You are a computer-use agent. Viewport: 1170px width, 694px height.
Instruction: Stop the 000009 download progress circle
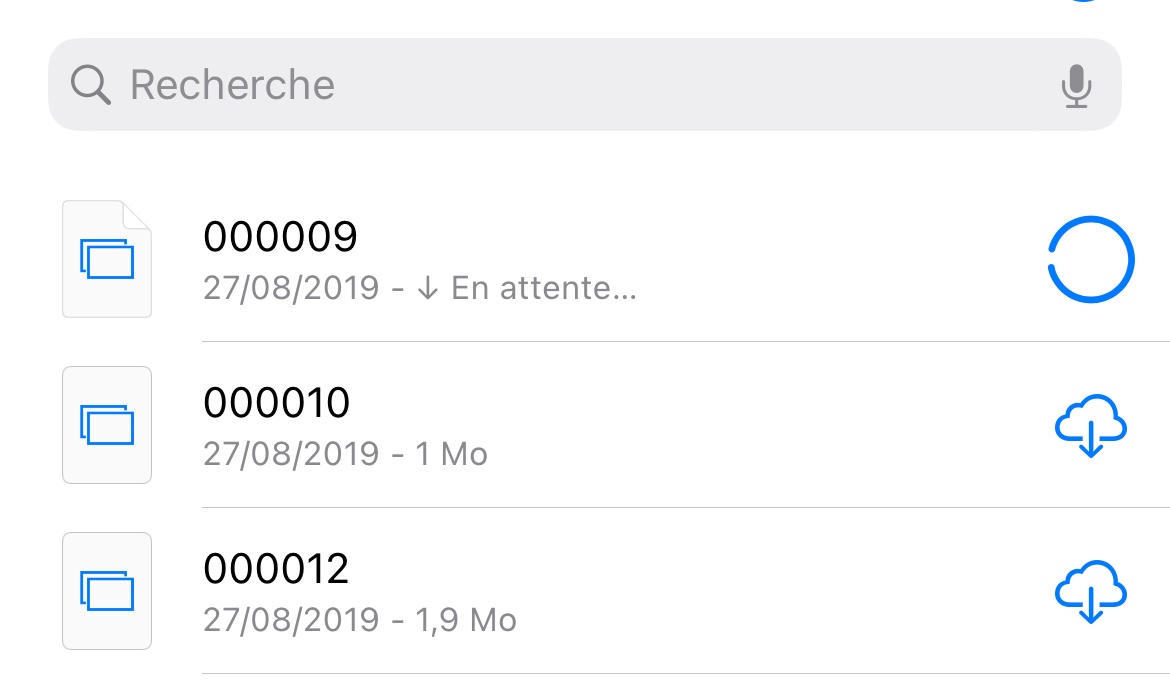[1090, 259]
